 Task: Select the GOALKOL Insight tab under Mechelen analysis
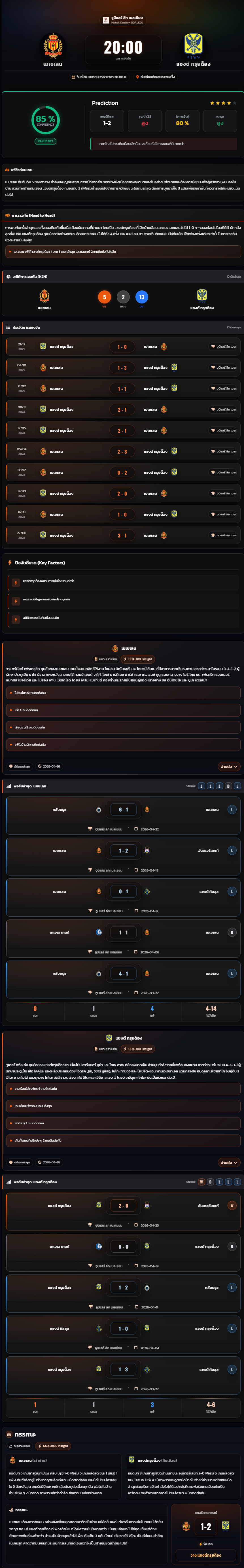click(x=138, y=658)
